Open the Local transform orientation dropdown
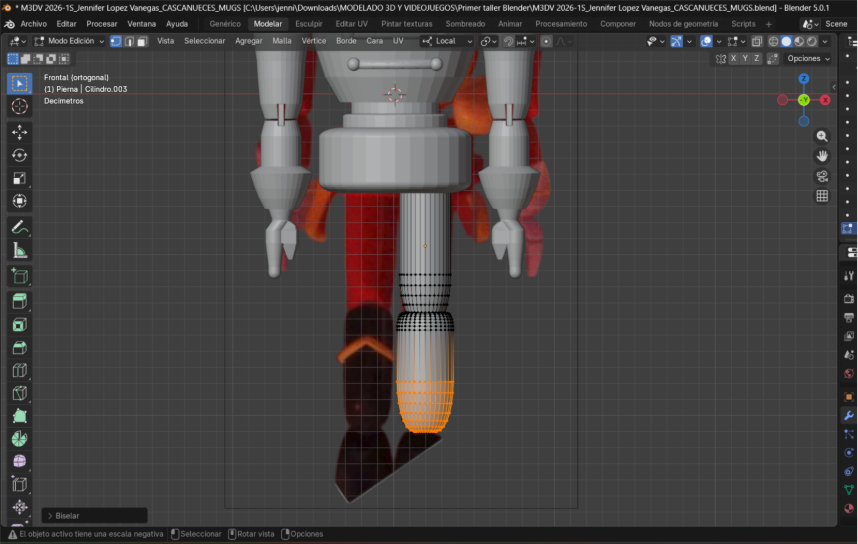 [x=446, y=41]
